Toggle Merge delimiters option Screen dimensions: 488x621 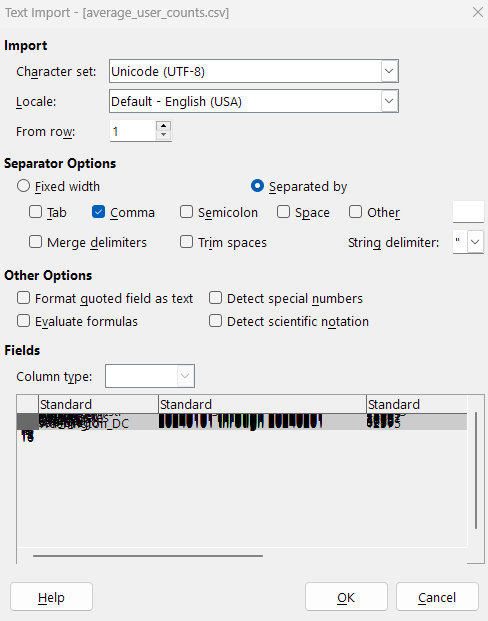(x=35, y=242)
